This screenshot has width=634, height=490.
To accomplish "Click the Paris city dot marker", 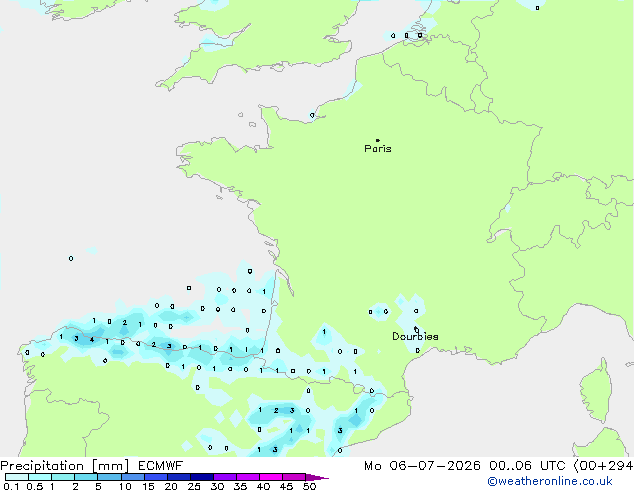I will [378, 140].
